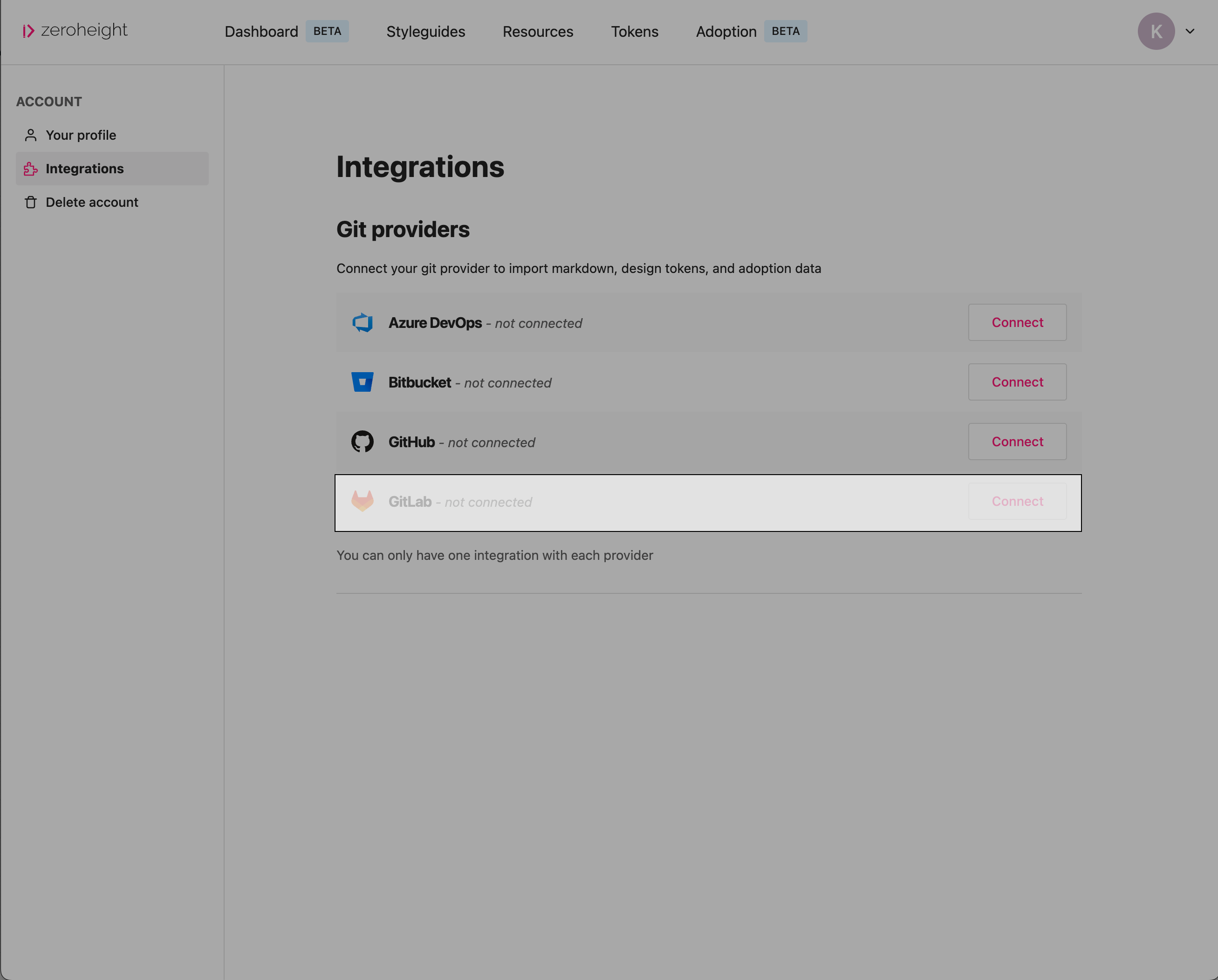The width and height of the screenshot is (1218, 980).
Task: Click the Integrations page heading
Action: [420, 167]
